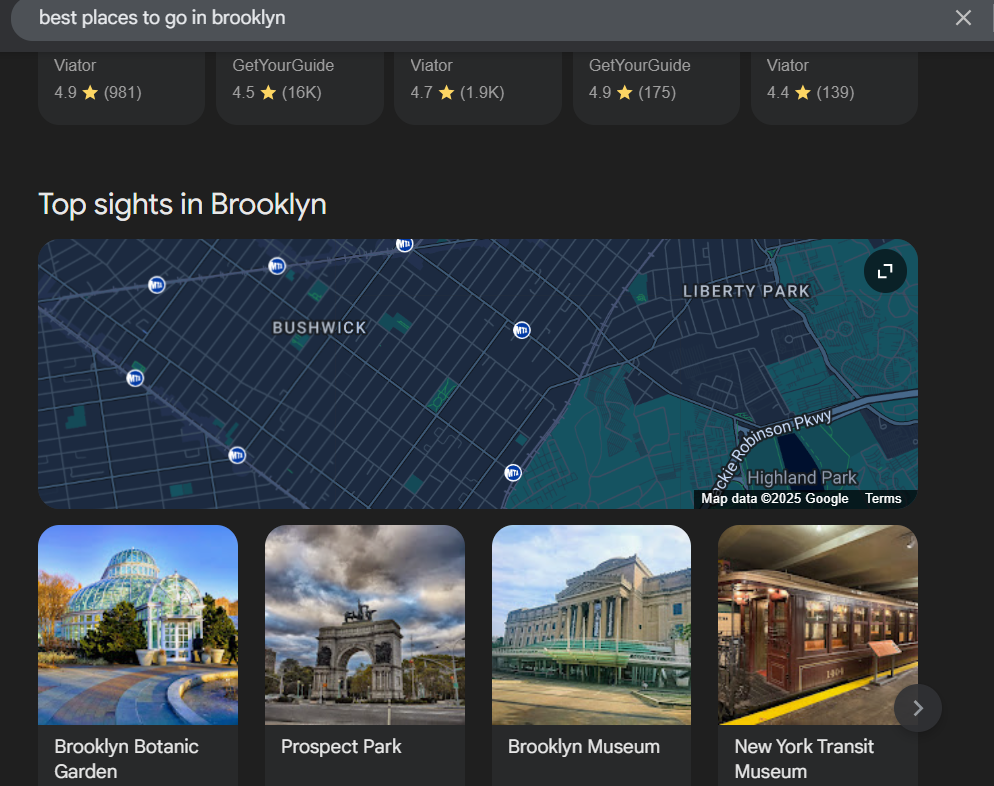Select the Brooklyn Museum title

click(x=584, y=747)
